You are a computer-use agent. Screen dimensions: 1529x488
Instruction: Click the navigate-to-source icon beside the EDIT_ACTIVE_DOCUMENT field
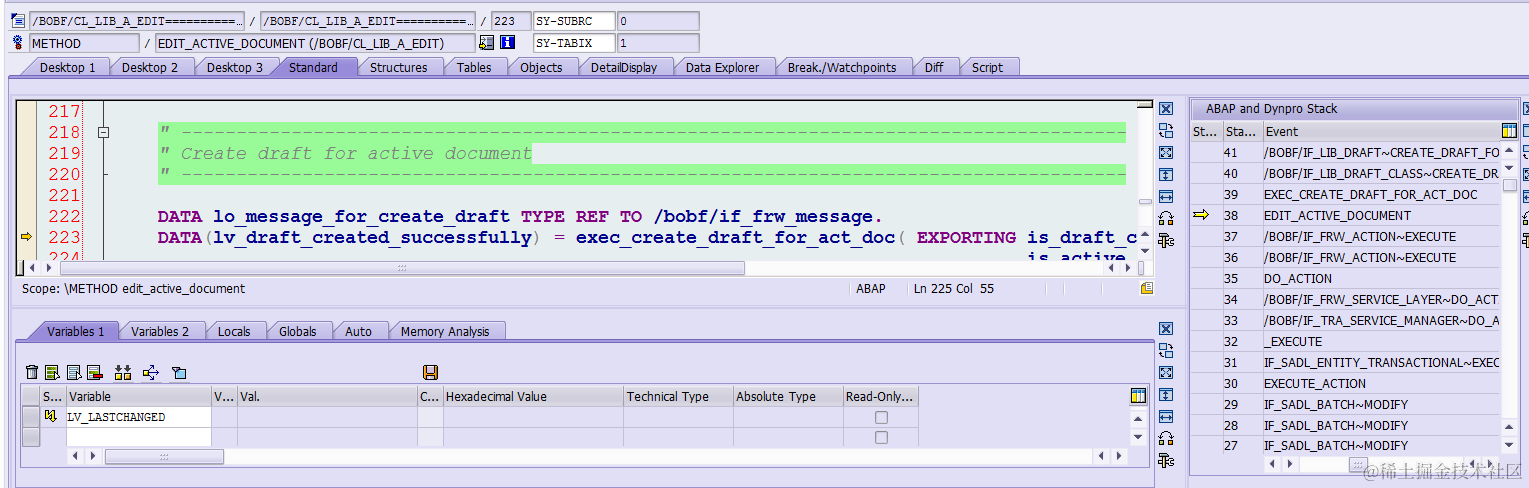click(487, 43)
